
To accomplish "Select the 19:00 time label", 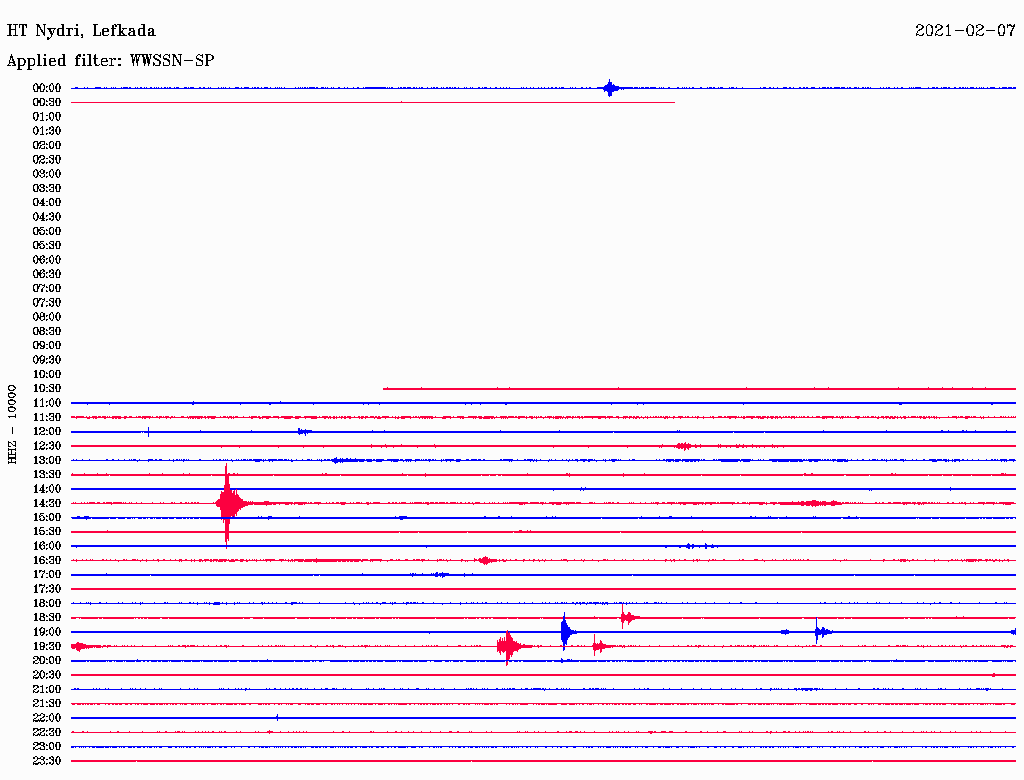I will click(47, 632).
